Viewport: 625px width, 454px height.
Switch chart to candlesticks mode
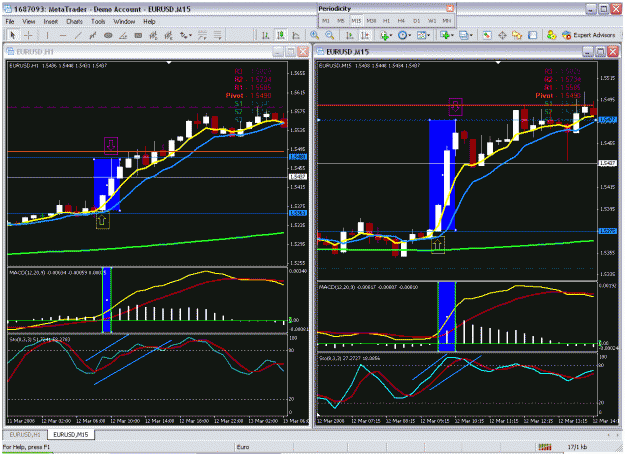(281, 35)
